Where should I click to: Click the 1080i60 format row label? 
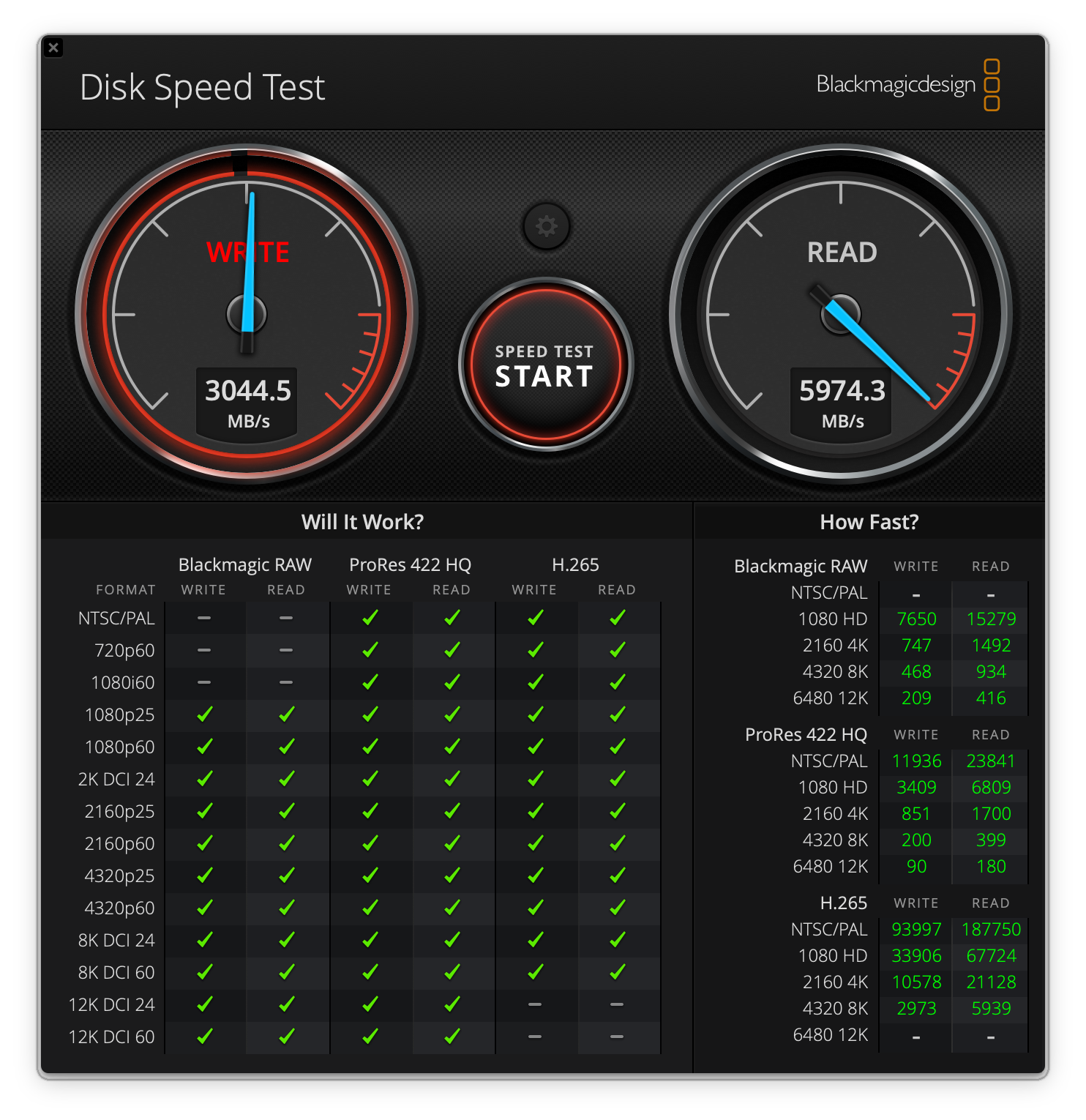[x=123, y=683]
